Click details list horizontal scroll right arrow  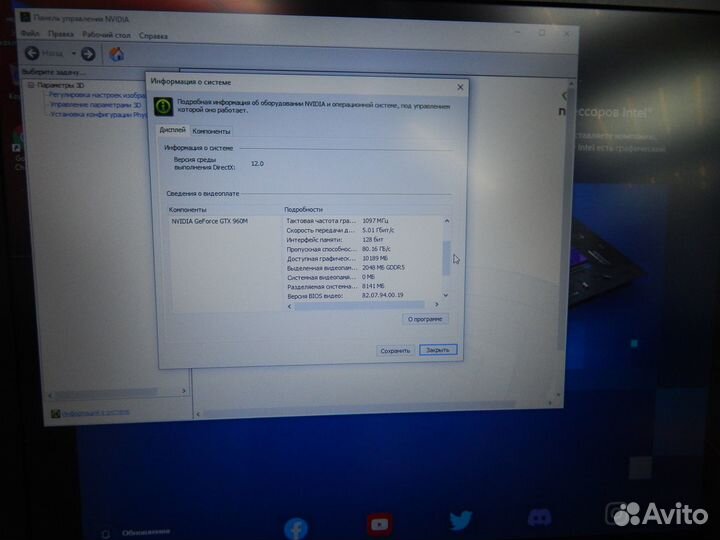click(436, 304)
